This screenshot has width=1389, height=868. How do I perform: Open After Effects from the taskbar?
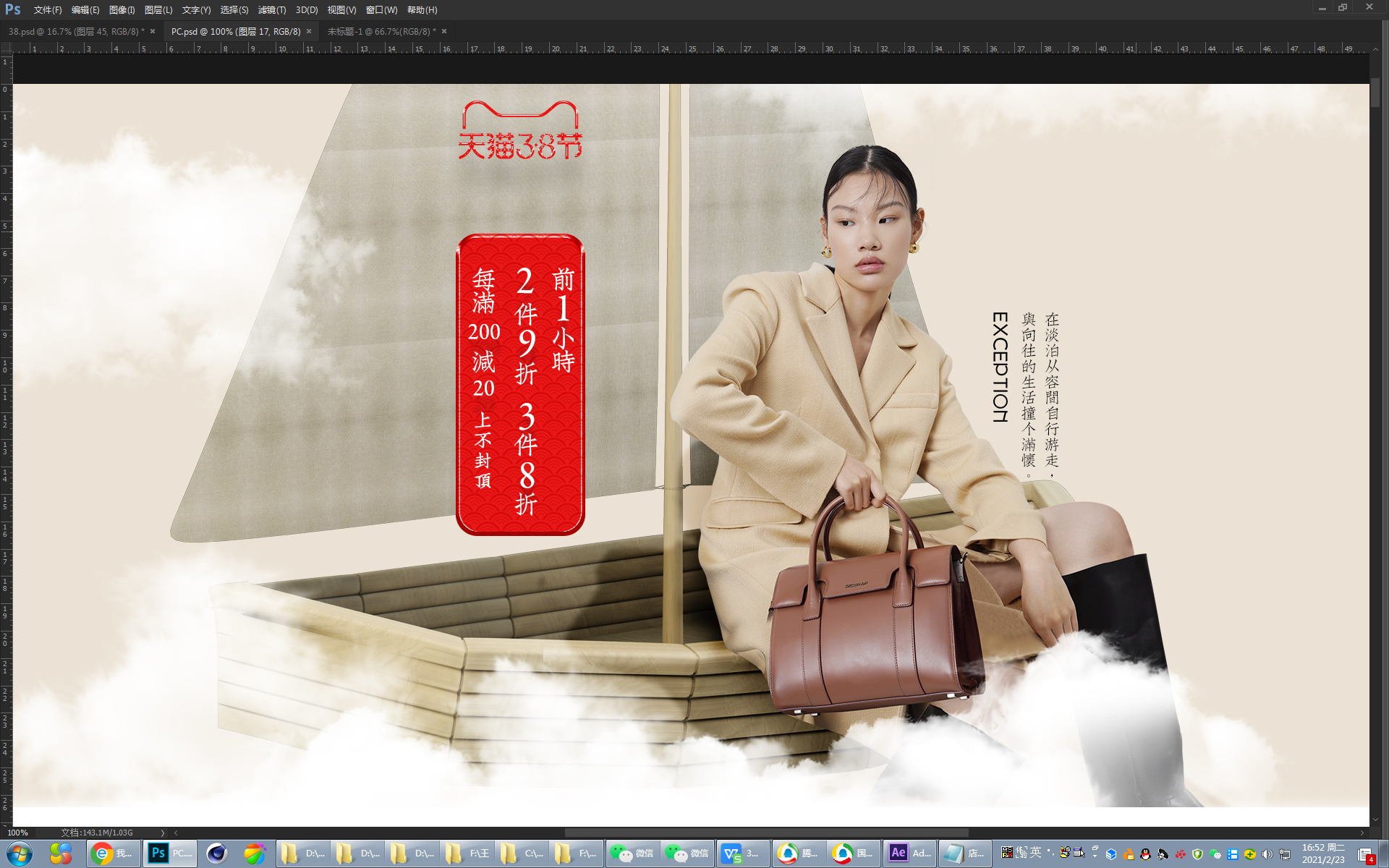pos(910,854)
